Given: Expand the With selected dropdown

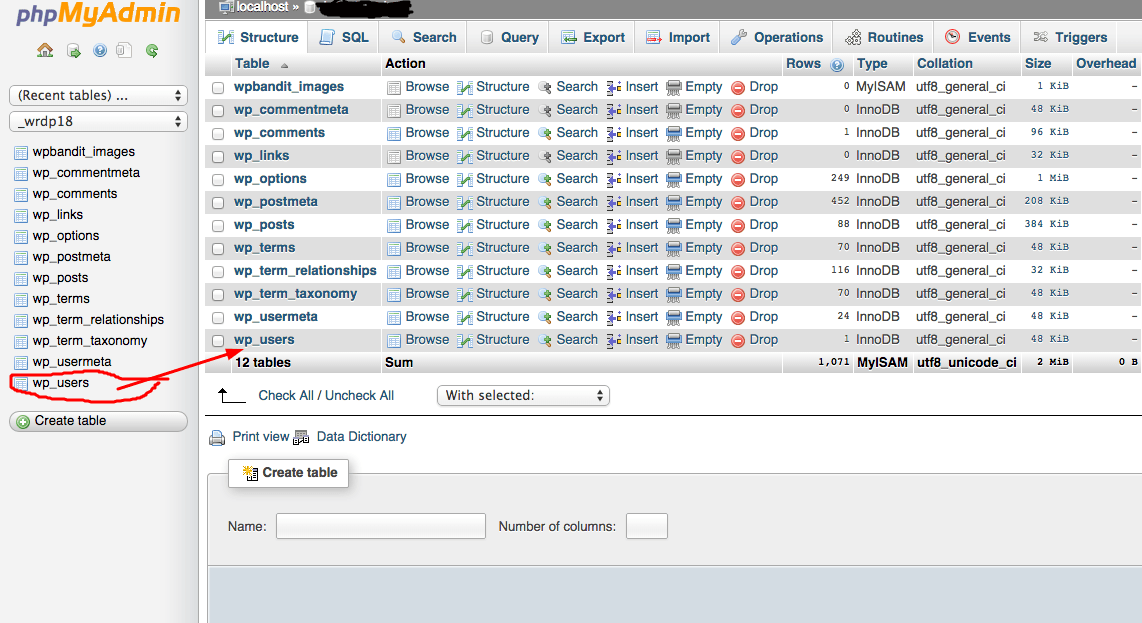Looking at the screenshot, I should click(x=523, y=395).
